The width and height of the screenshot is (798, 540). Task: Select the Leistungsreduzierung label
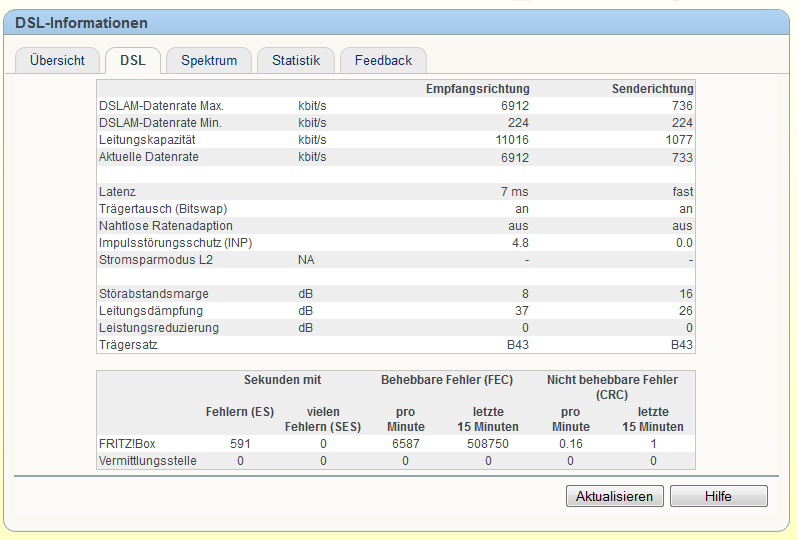pyautogui.click(x=159, y=328)
